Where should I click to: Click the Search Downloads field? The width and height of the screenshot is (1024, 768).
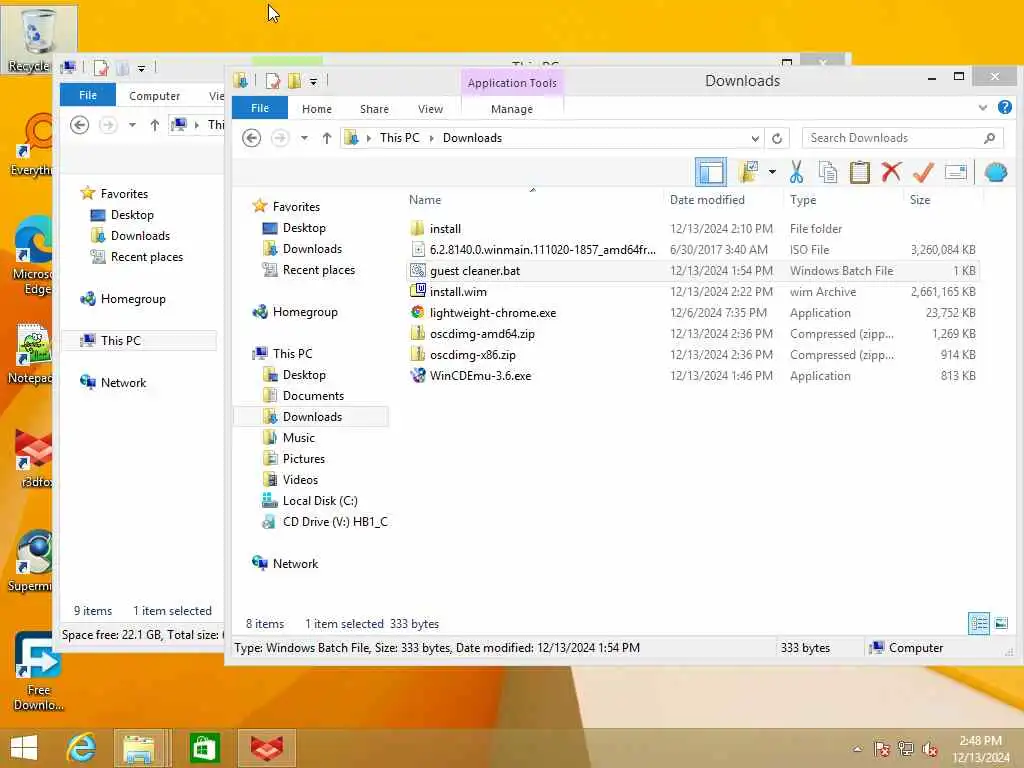click(903, 138)
